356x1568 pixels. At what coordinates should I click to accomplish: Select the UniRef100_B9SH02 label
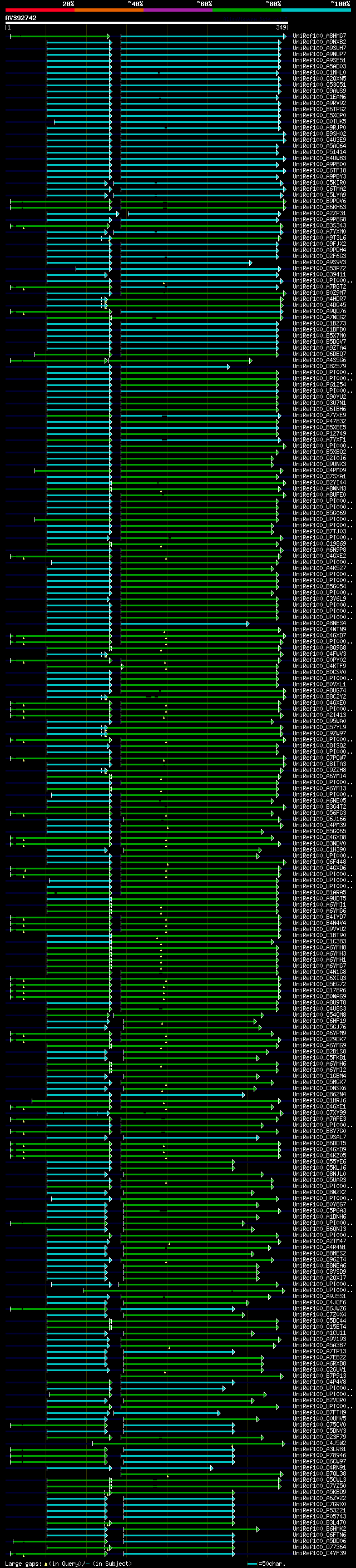319,133
